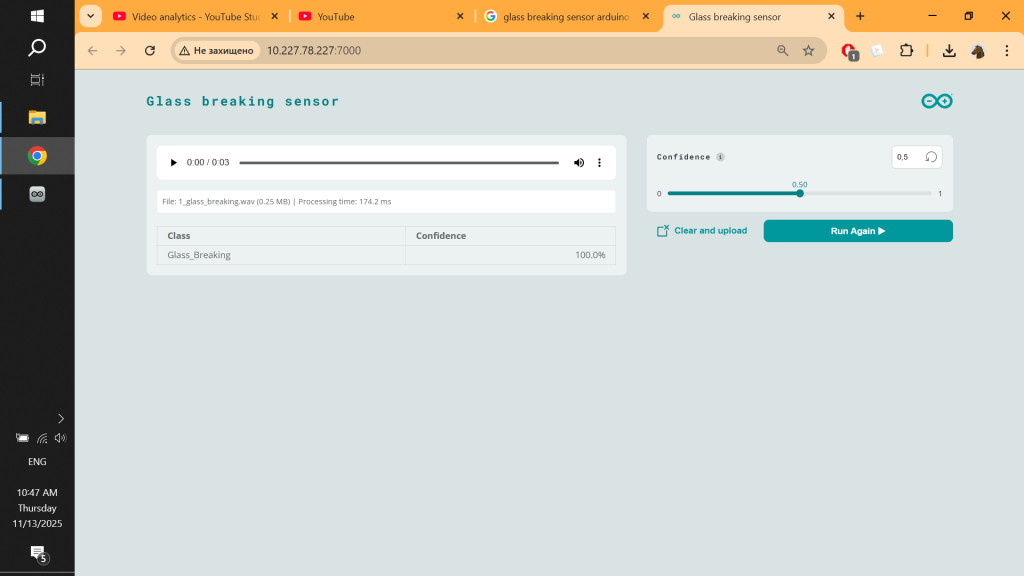
Task: Open the audio player three-dot options menu
Action: coord(600,163)
